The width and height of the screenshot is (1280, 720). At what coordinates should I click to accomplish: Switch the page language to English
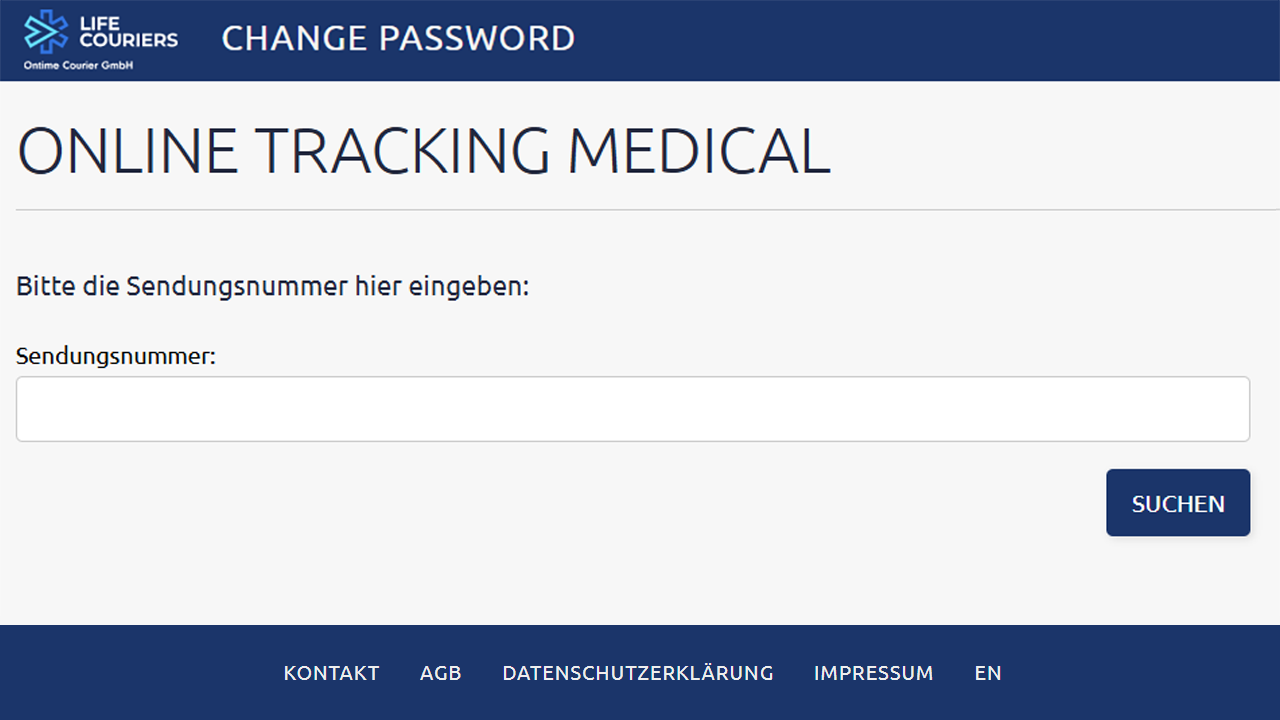988,672
